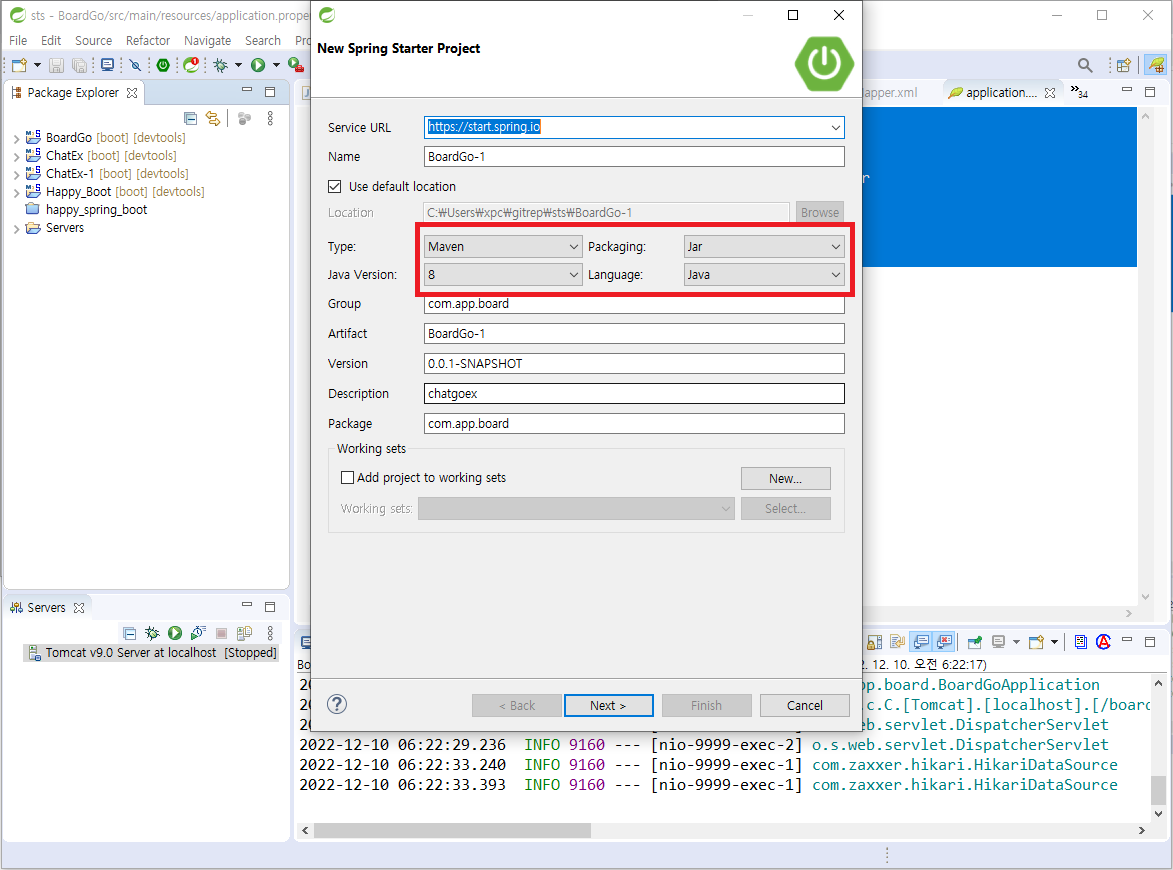1173x870 pixels.
Task: Click the New... working sets button
Action: [785, 479]
